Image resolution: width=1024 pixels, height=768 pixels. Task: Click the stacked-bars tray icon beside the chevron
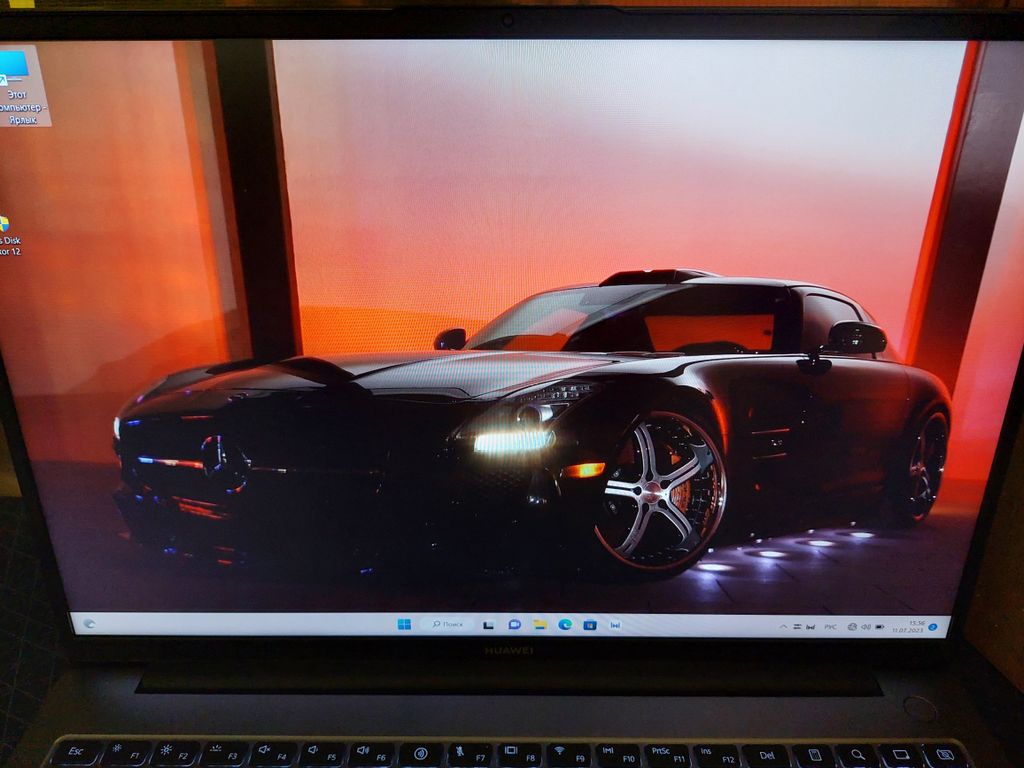coord(796,627)
